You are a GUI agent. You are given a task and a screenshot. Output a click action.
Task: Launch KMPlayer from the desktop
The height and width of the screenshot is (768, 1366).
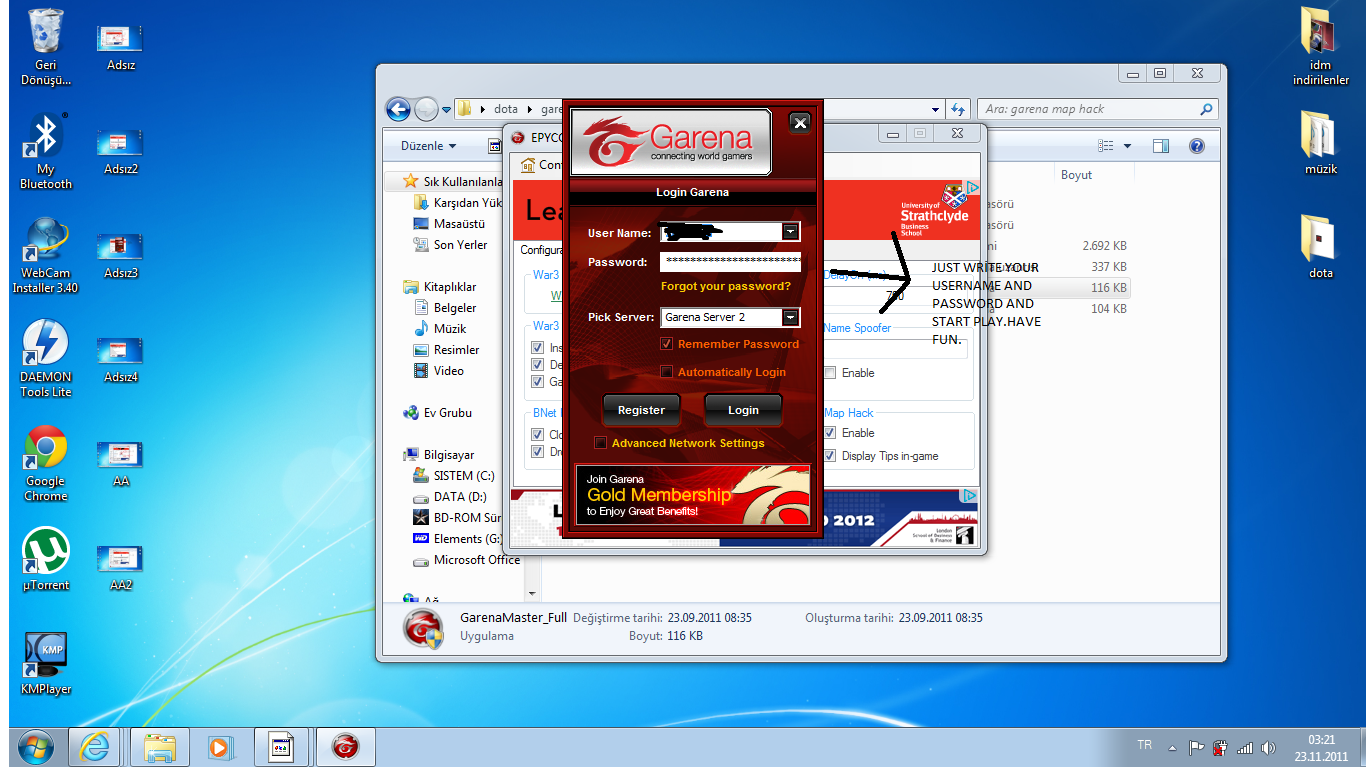click(x=45, y=663)
